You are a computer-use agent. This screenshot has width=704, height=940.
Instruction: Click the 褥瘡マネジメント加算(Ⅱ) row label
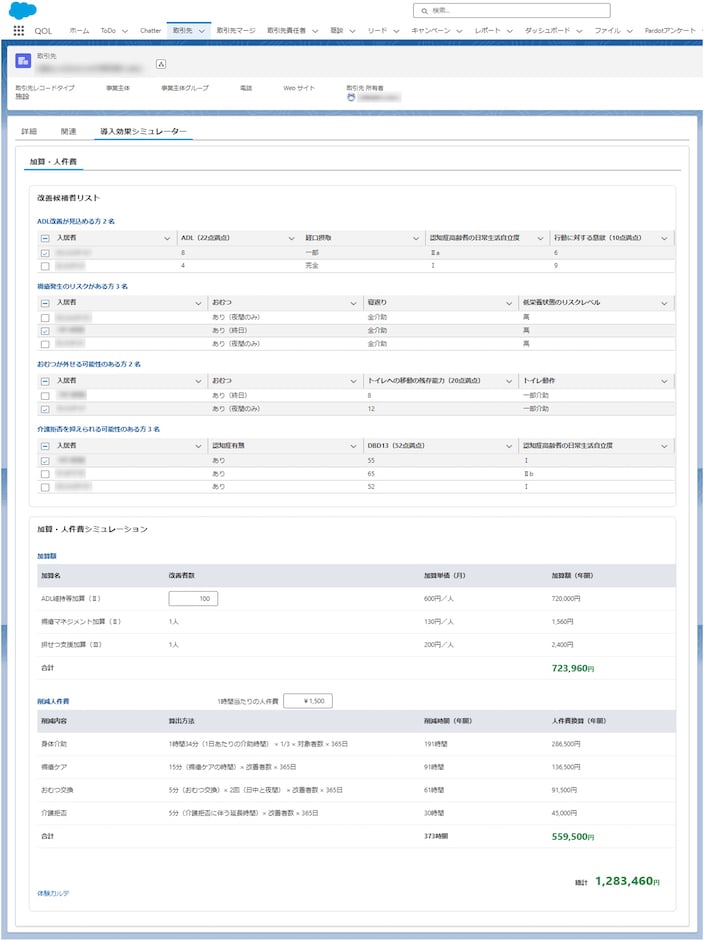pyautogui.click(x=81, y=622)
